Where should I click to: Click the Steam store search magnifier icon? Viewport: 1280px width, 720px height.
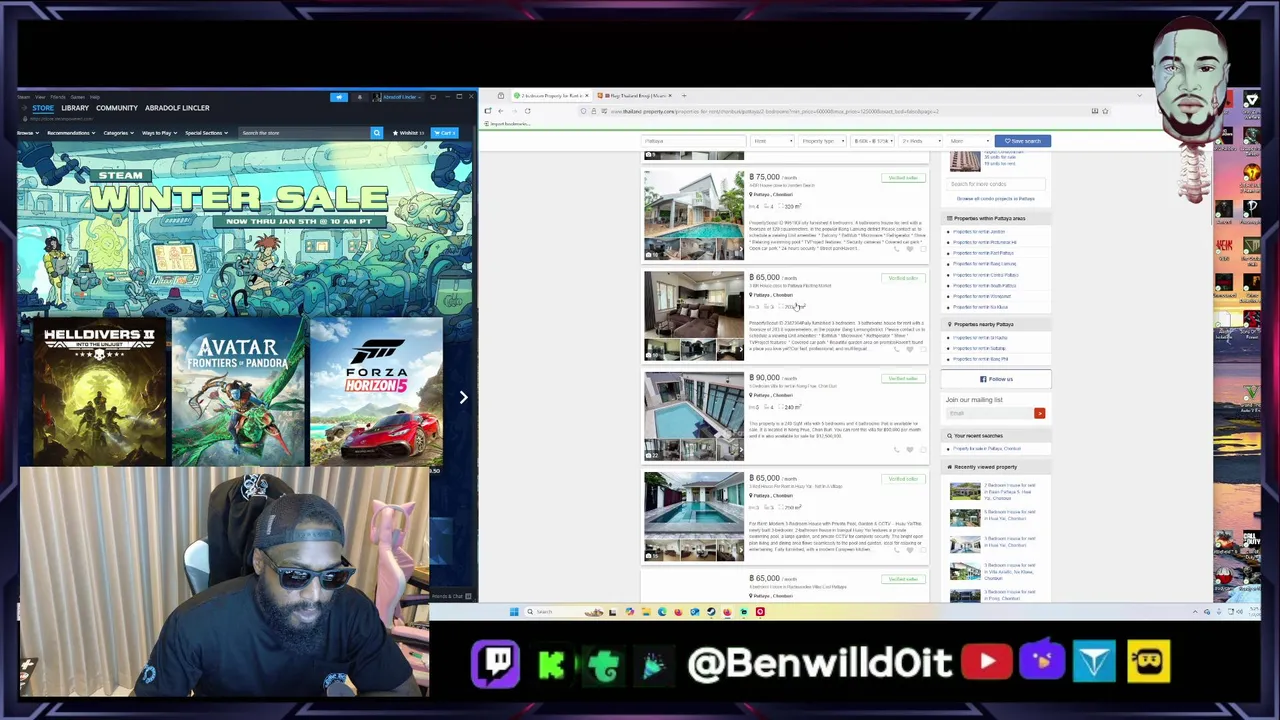click(x=377, y=133)
